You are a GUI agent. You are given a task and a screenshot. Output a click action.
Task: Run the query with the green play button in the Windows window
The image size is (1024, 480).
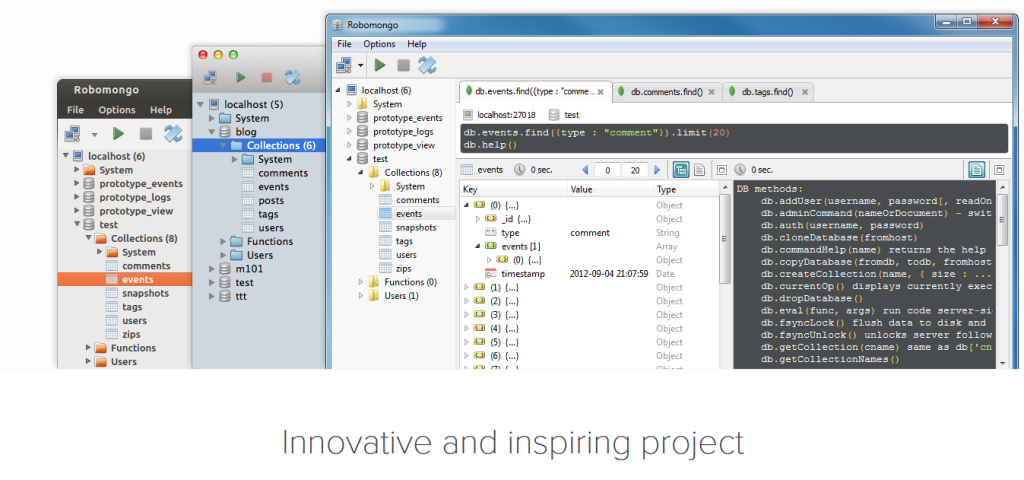click(380, 65)
